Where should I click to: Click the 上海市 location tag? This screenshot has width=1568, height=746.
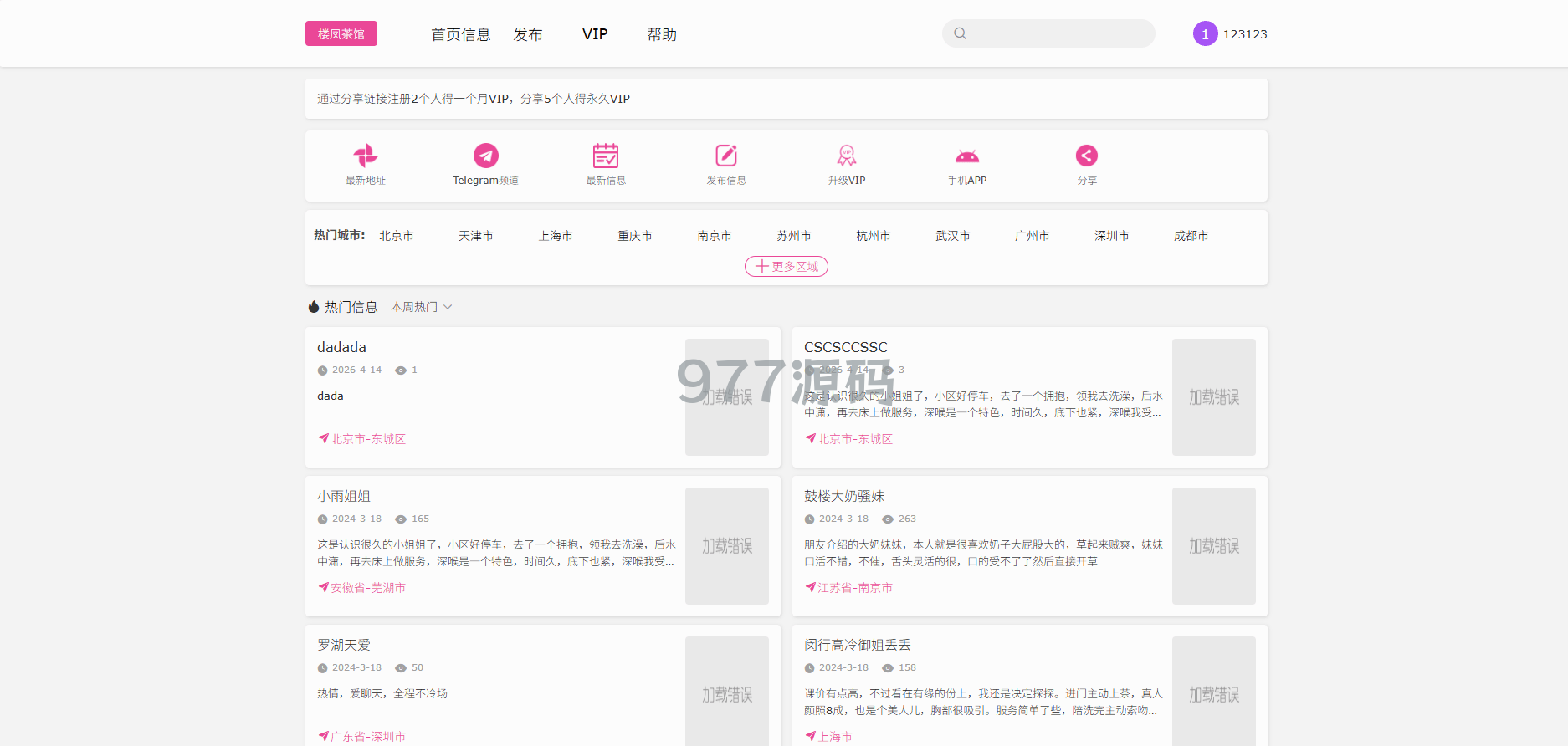tap(828, 736)
